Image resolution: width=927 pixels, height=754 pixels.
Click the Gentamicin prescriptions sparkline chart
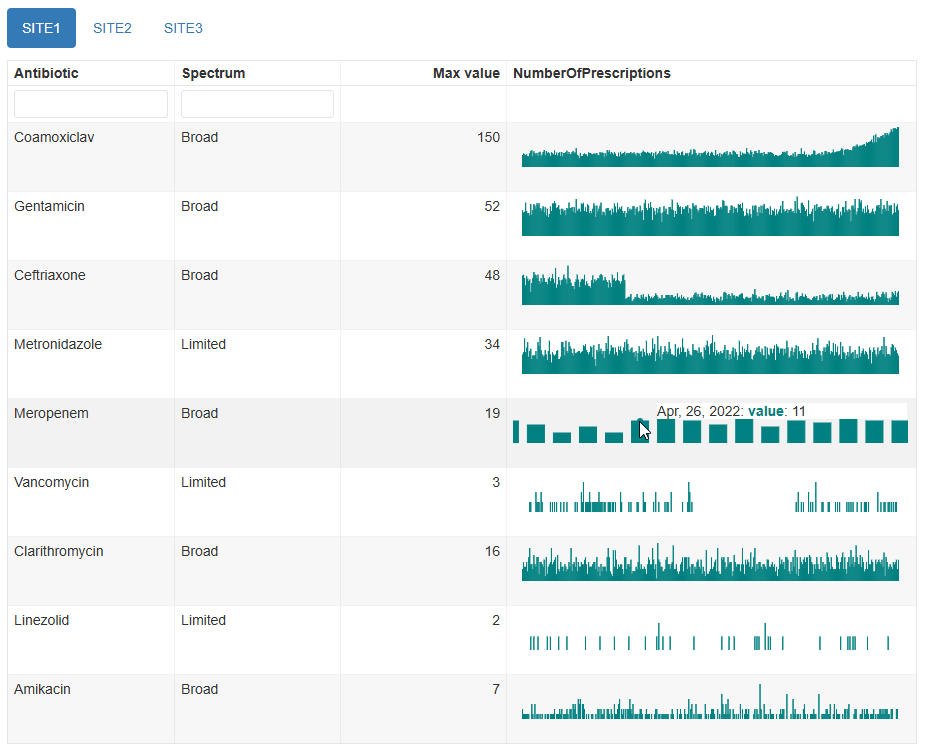click(x=710, y=219)
